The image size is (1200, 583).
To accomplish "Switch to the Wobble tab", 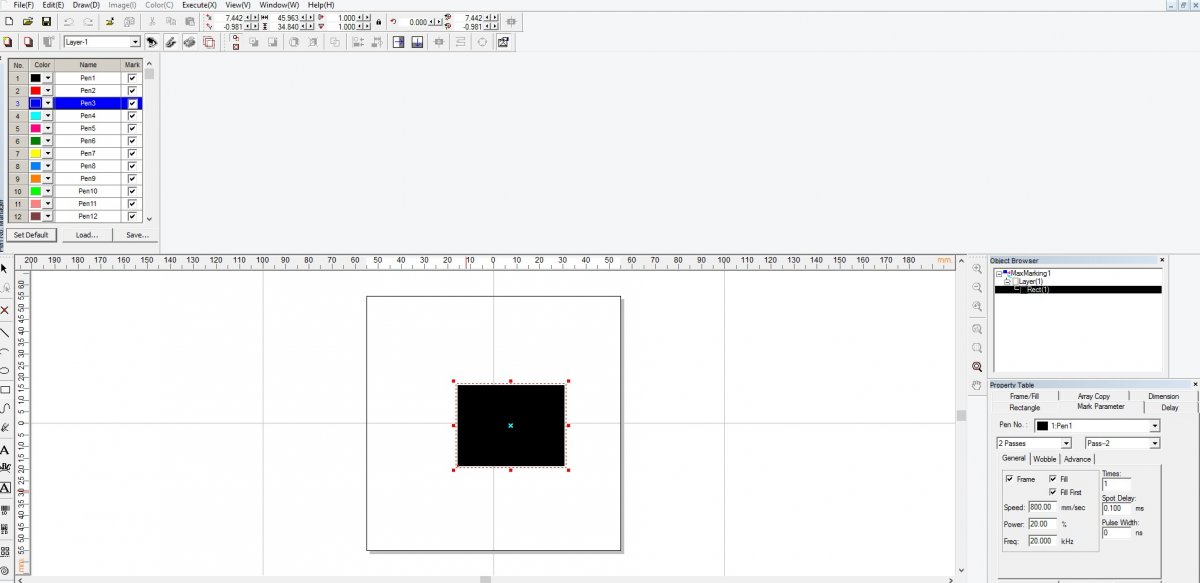I will (x=1044, y=459).
